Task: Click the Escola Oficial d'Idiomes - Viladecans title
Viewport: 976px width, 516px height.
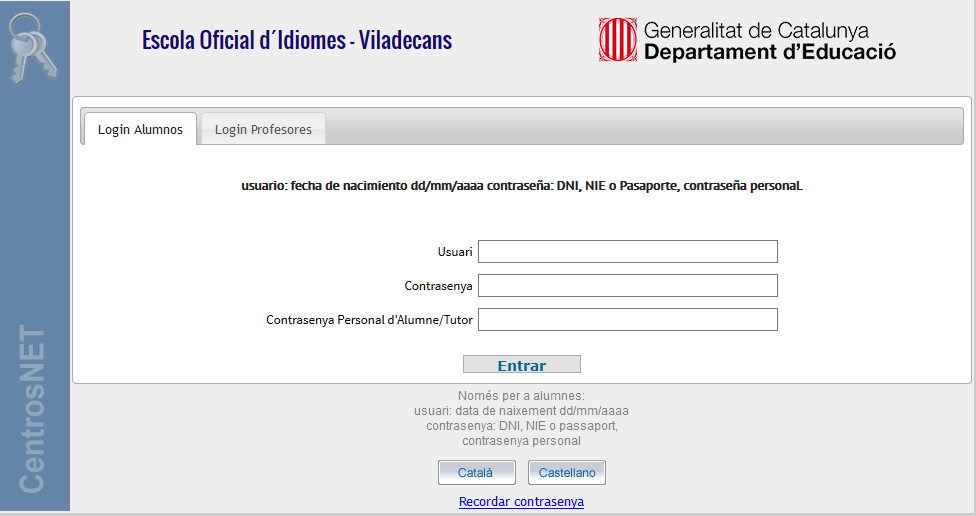Action: (x=297, y=40)
